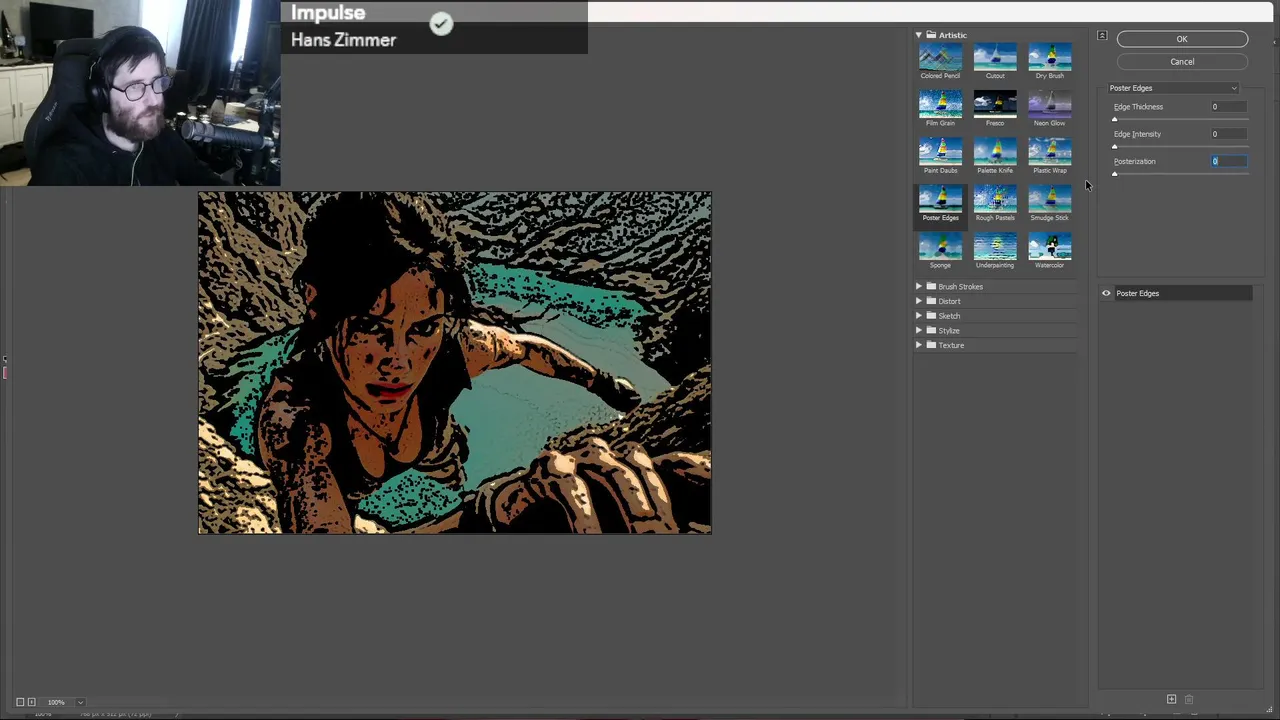Click the Posterization value field

(x=1229, y=161)
